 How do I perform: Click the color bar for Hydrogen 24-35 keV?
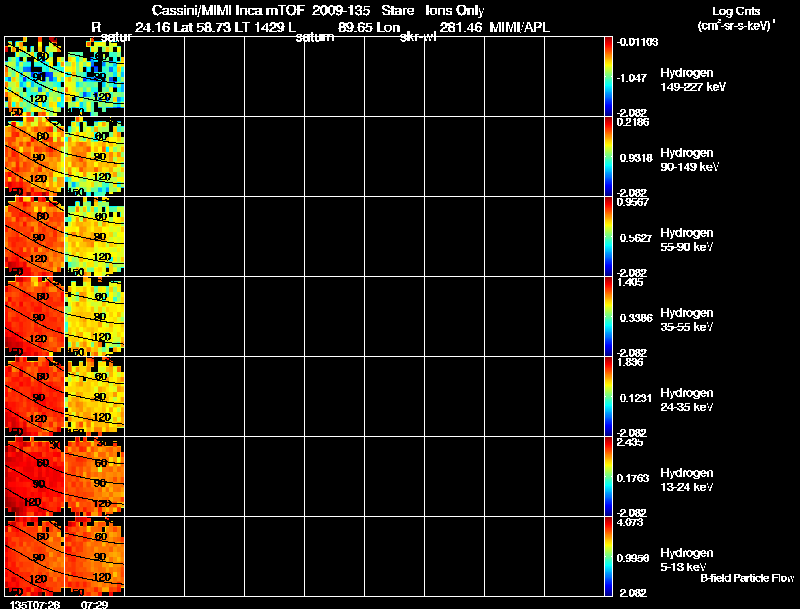(608, 396)
